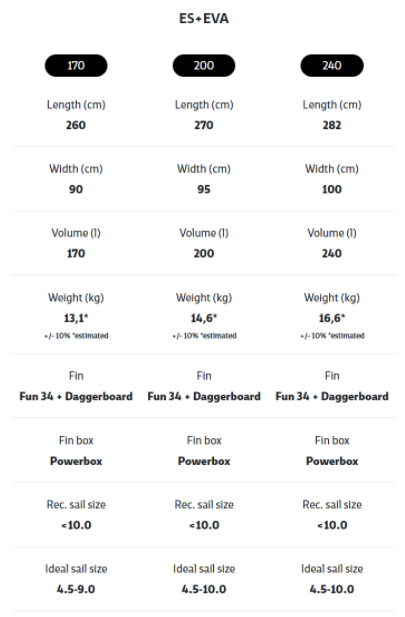The image size is (405, 617).
Task: Click weight value 13,1*
Action: pos(76,318)
